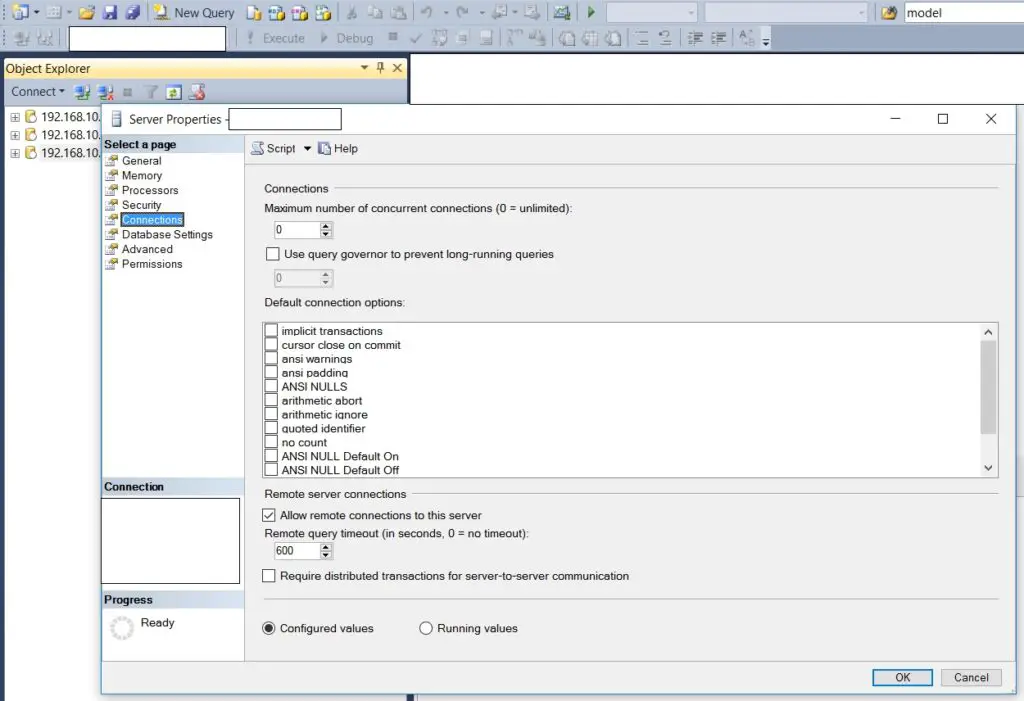Viewport: 1024px width, 701px height.
Task: Select the Running values radio button
Action: pyautogui.click(x=426, y=628)
